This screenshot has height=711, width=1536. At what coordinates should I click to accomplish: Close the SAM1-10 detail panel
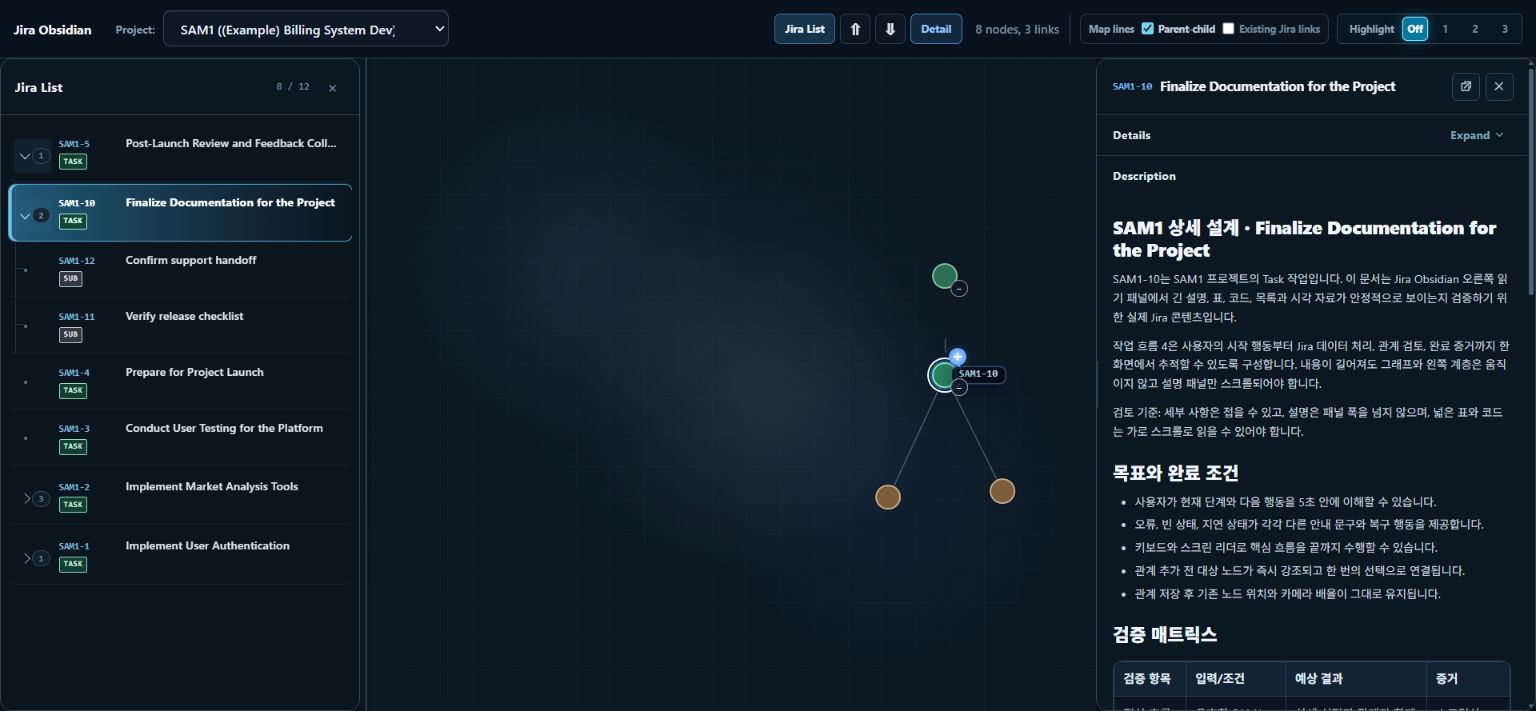(1499, 86)
